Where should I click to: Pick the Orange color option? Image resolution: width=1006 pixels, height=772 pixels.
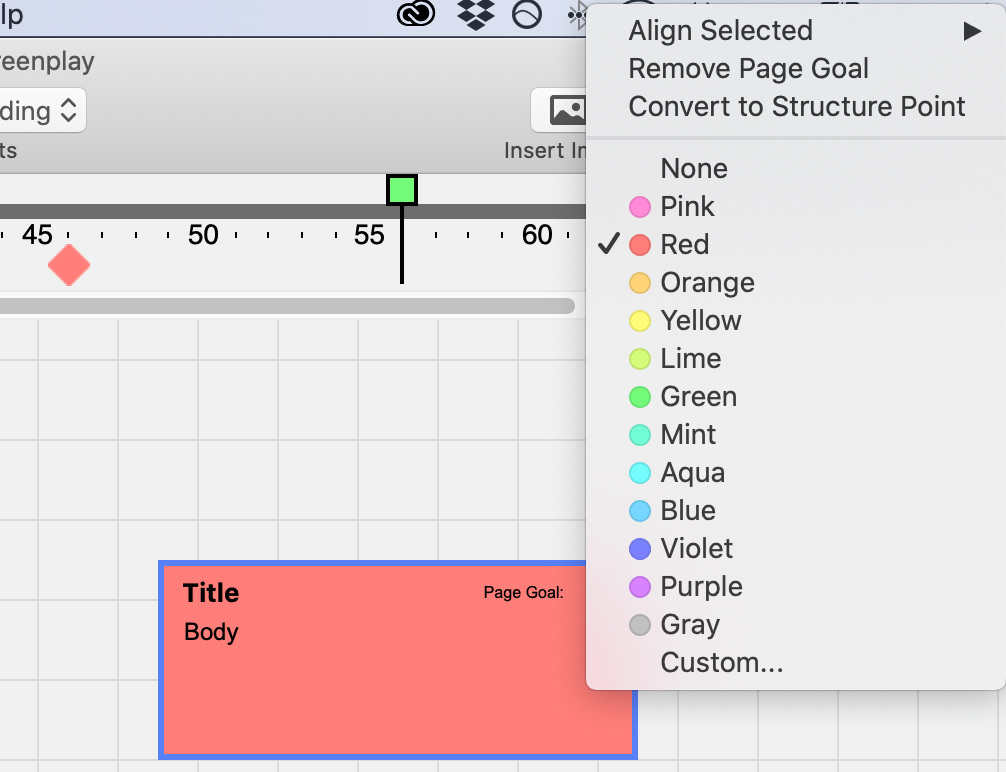[706, 283]
